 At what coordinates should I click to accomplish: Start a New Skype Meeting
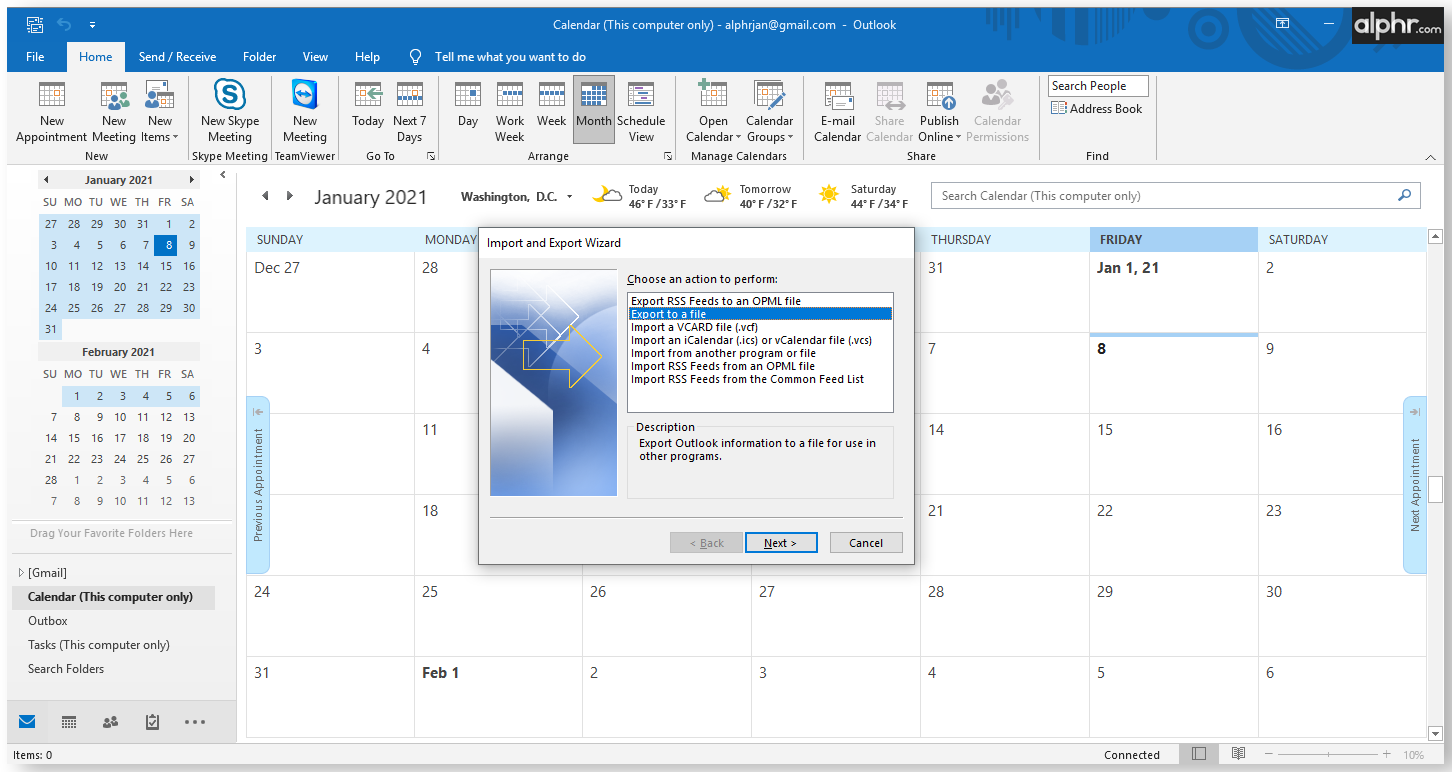click(230, 112)
